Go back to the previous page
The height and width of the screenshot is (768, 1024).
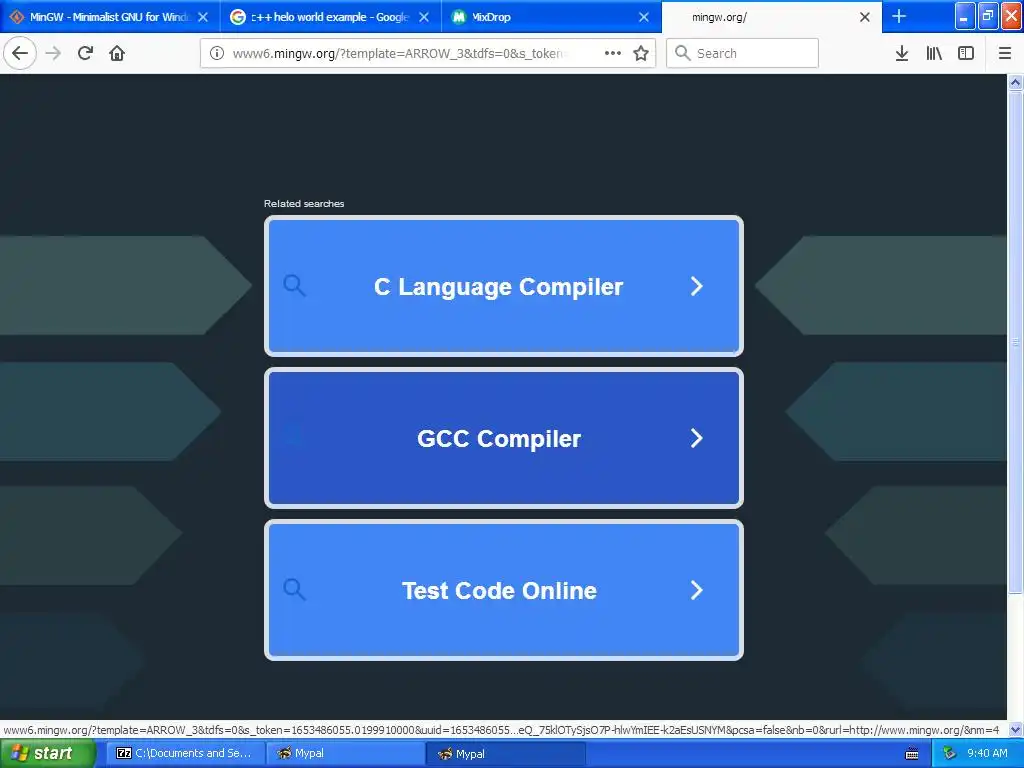[x=20, y=53]
